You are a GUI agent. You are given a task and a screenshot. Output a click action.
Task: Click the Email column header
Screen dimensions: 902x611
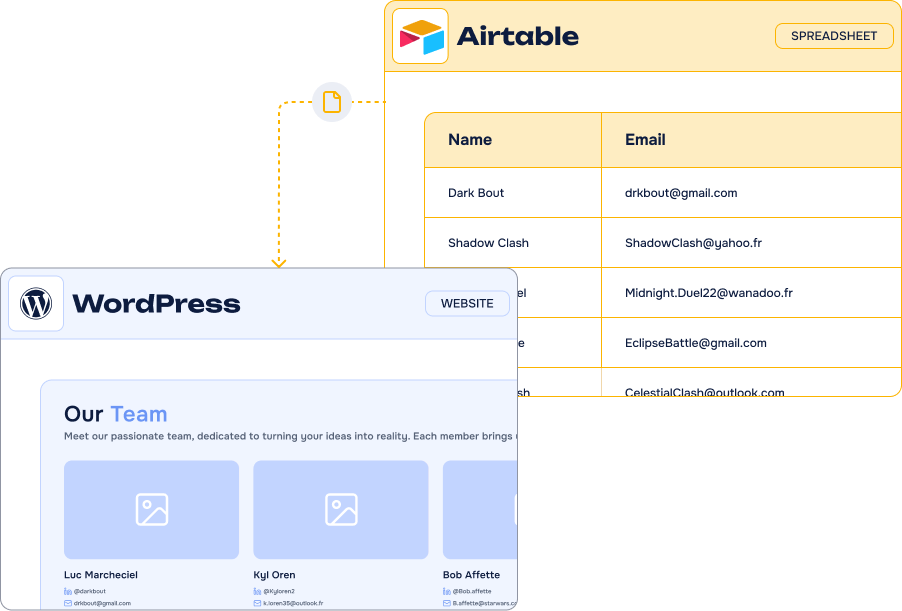click(751, 140)
